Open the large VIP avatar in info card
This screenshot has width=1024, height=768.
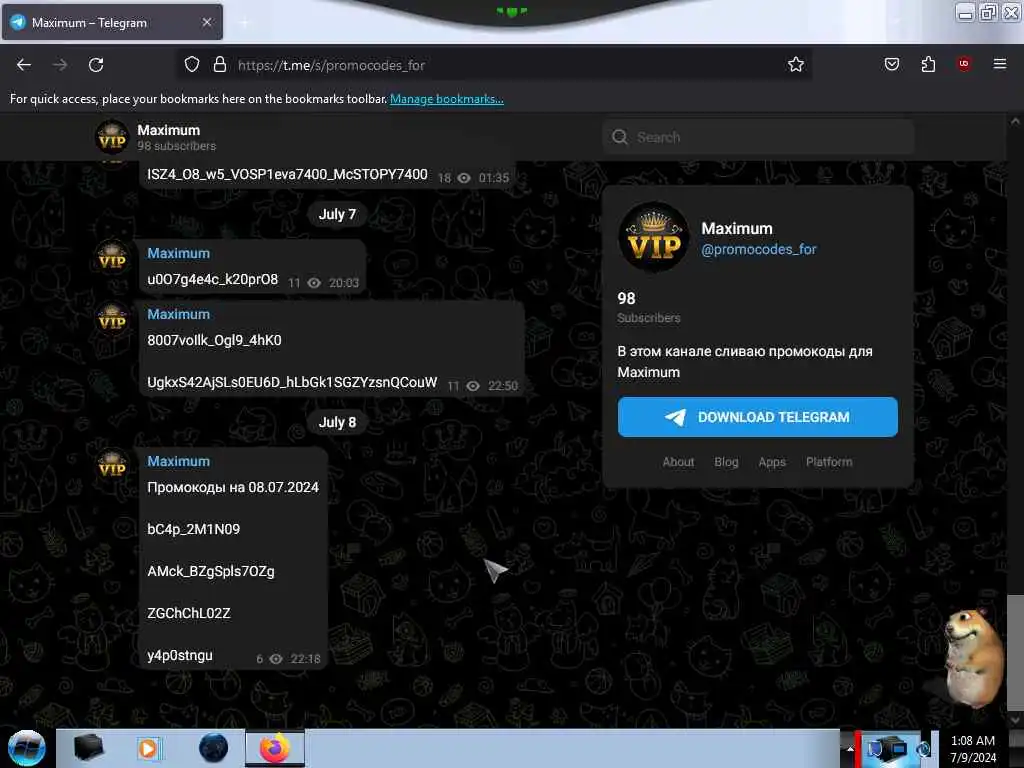654,237
